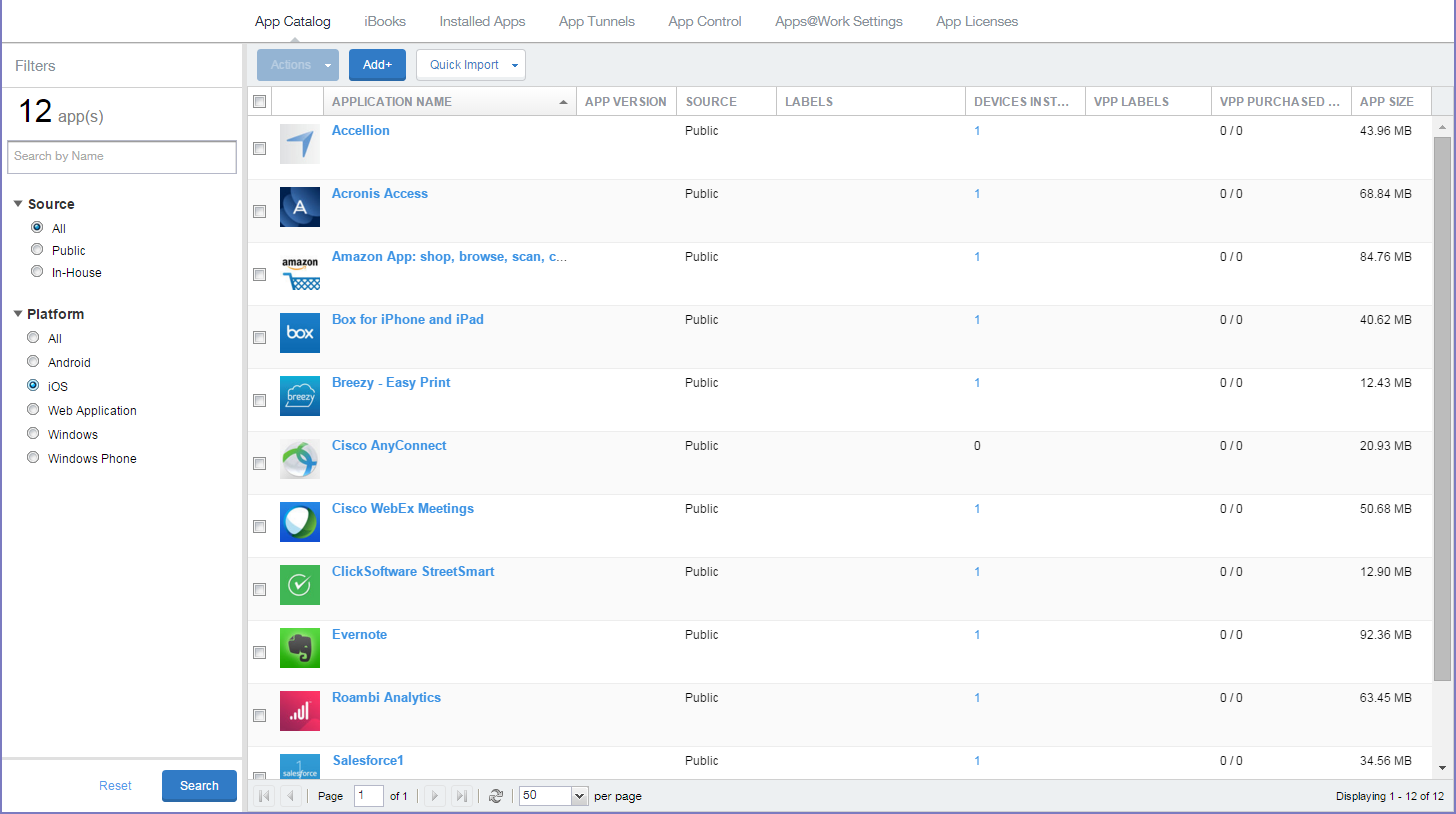Click the page number input field
Viewport: 1456px width, 814px height.
[x=368, y=796]
